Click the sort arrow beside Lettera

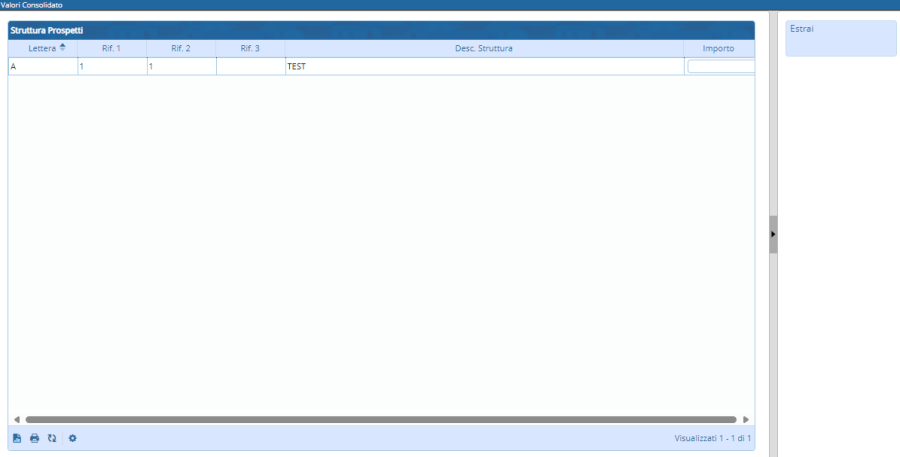[x=63, y=47]
